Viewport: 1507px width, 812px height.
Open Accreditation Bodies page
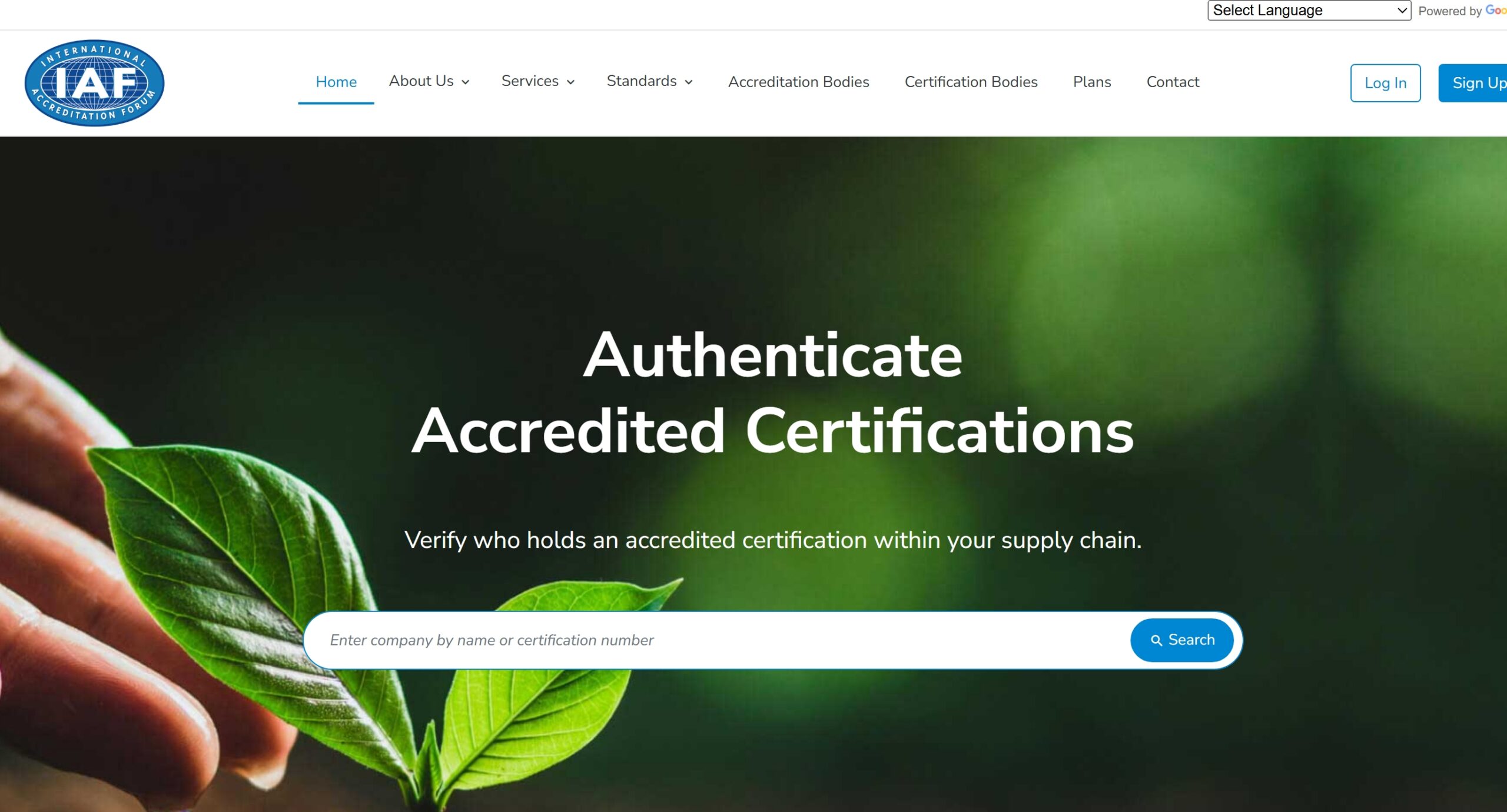click(798, 82)
